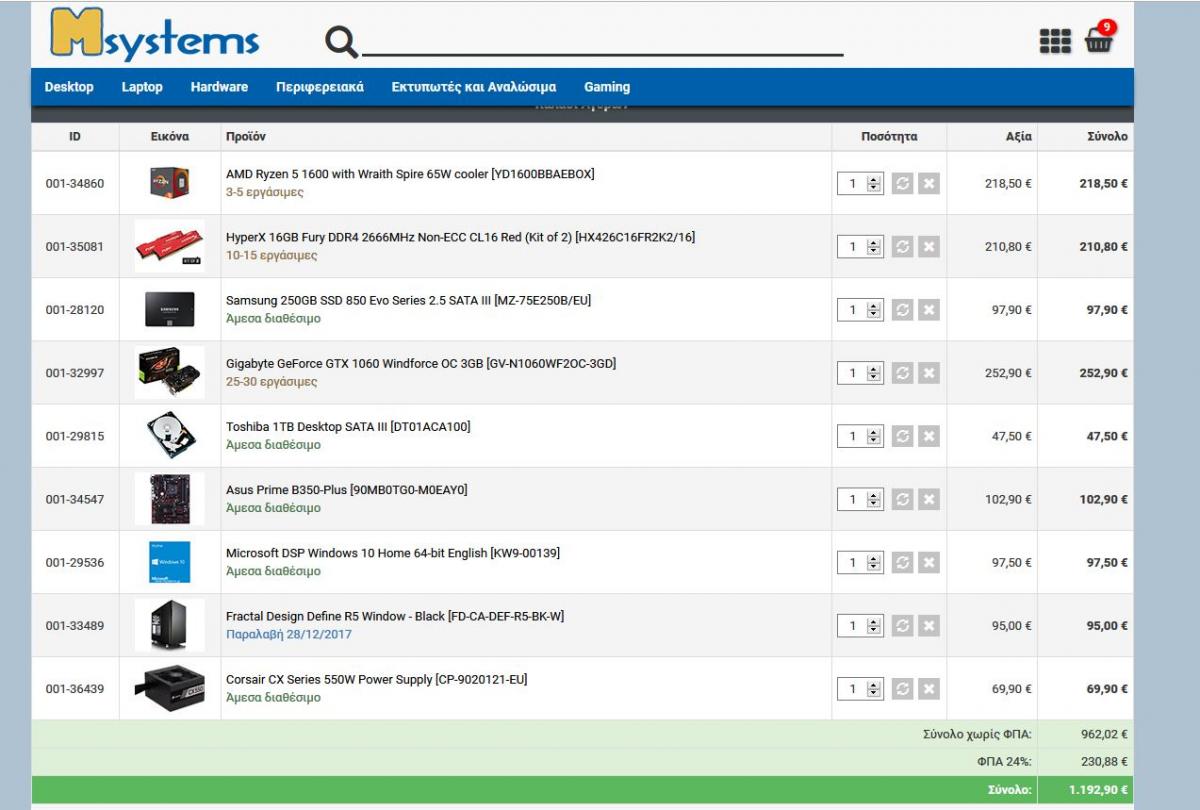Viewport: 1200px width, 810px height.
Task: Click the red HyperX RAM thumbnail
Action: pyautogui.click(x=170, y=247)
